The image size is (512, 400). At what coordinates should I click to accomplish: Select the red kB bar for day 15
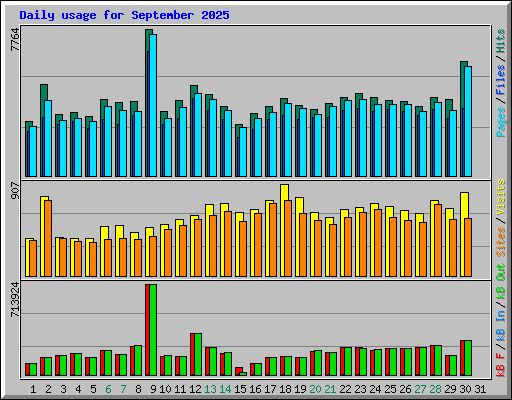[239, 370]
